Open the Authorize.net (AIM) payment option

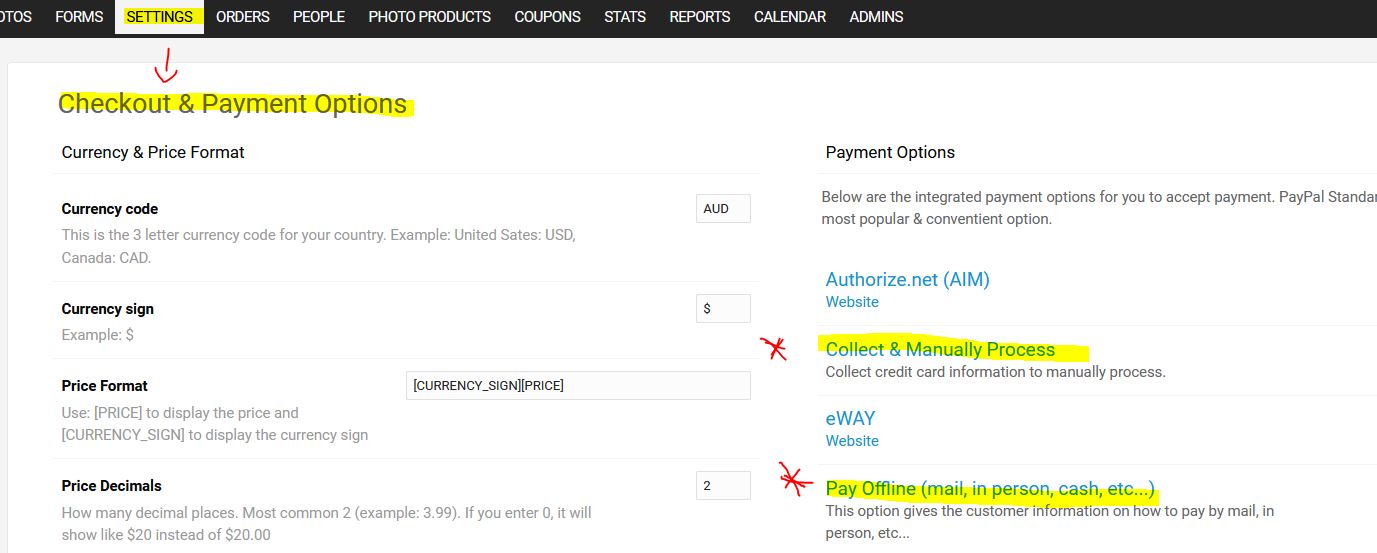907,280
